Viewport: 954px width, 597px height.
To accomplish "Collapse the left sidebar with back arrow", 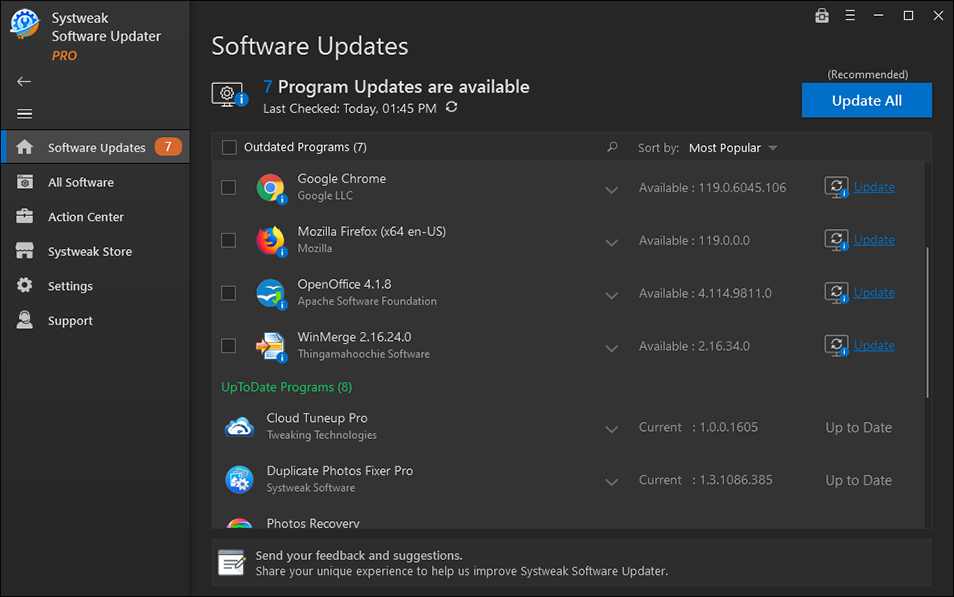I will [23, 81].
